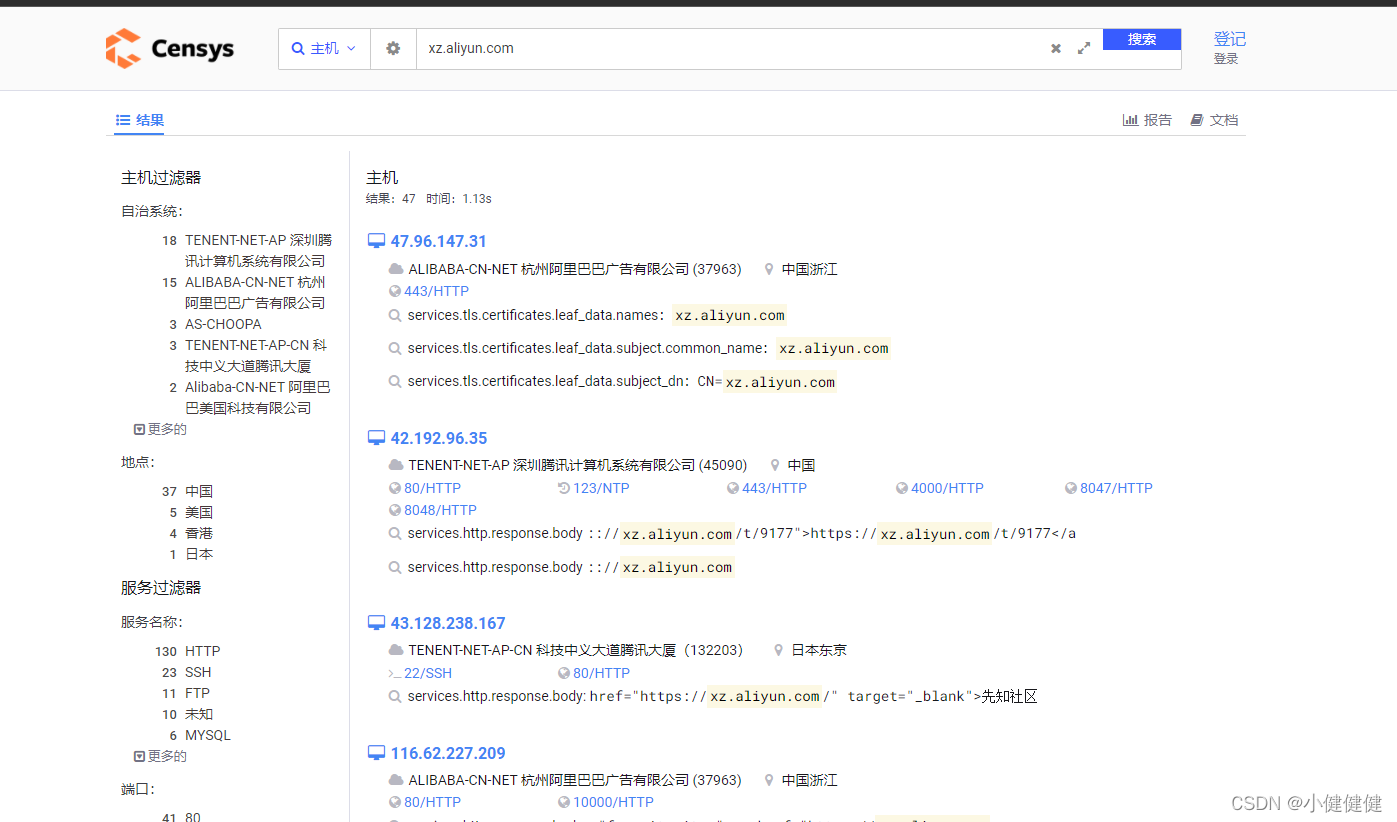Filter by AS-CHOOPA autonomous system
1397x822 pixels.
click(223, 324)
